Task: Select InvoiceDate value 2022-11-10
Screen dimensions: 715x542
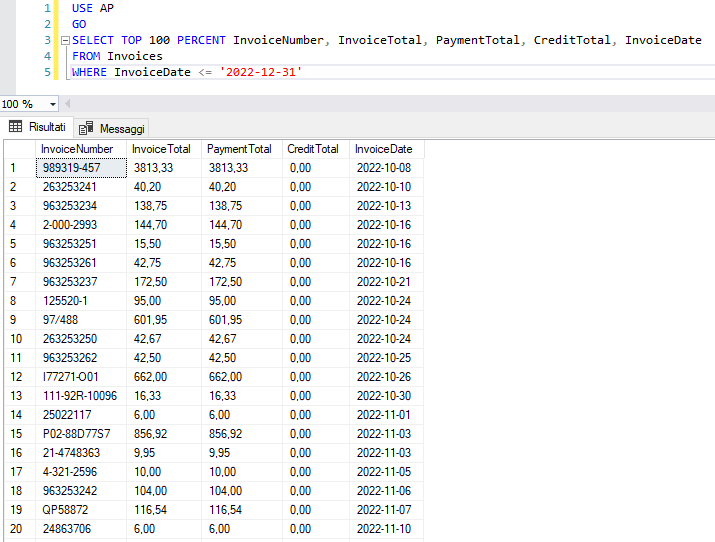Action: pyautogui.click(x=386, y=529)
